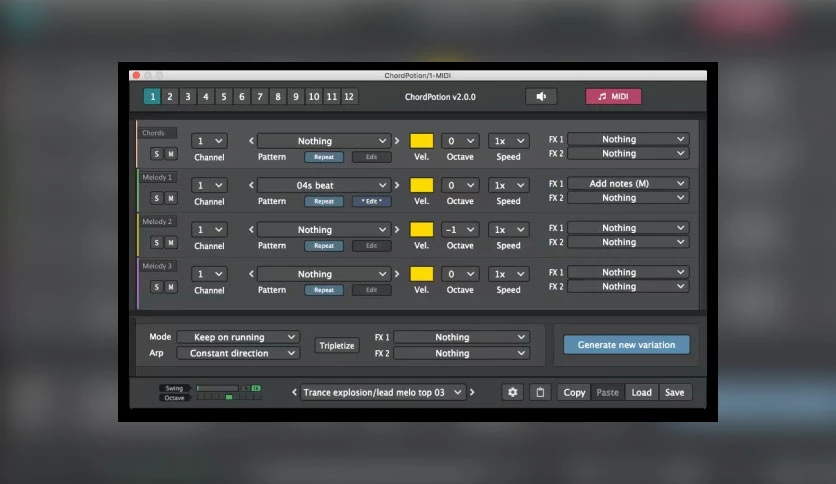Click the Save button

click(x=674, y=392)
